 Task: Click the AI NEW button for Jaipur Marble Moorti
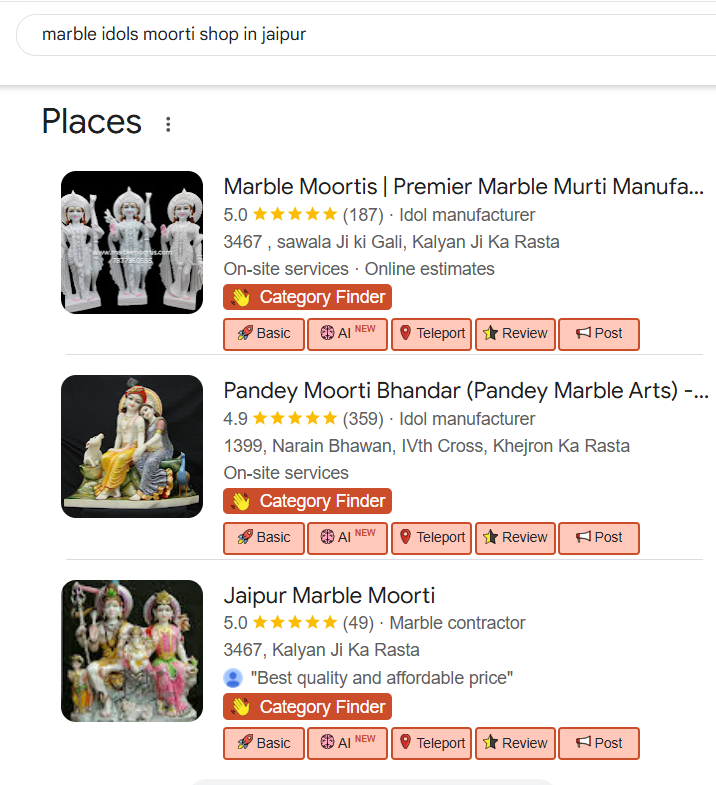click(347, 744)
